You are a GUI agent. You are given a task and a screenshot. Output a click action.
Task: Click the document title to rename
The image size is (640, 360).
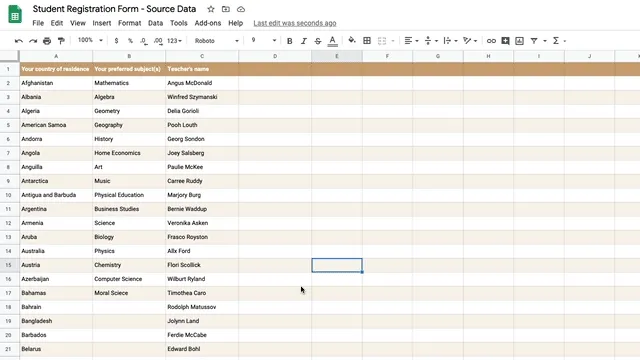click(114, 9)
